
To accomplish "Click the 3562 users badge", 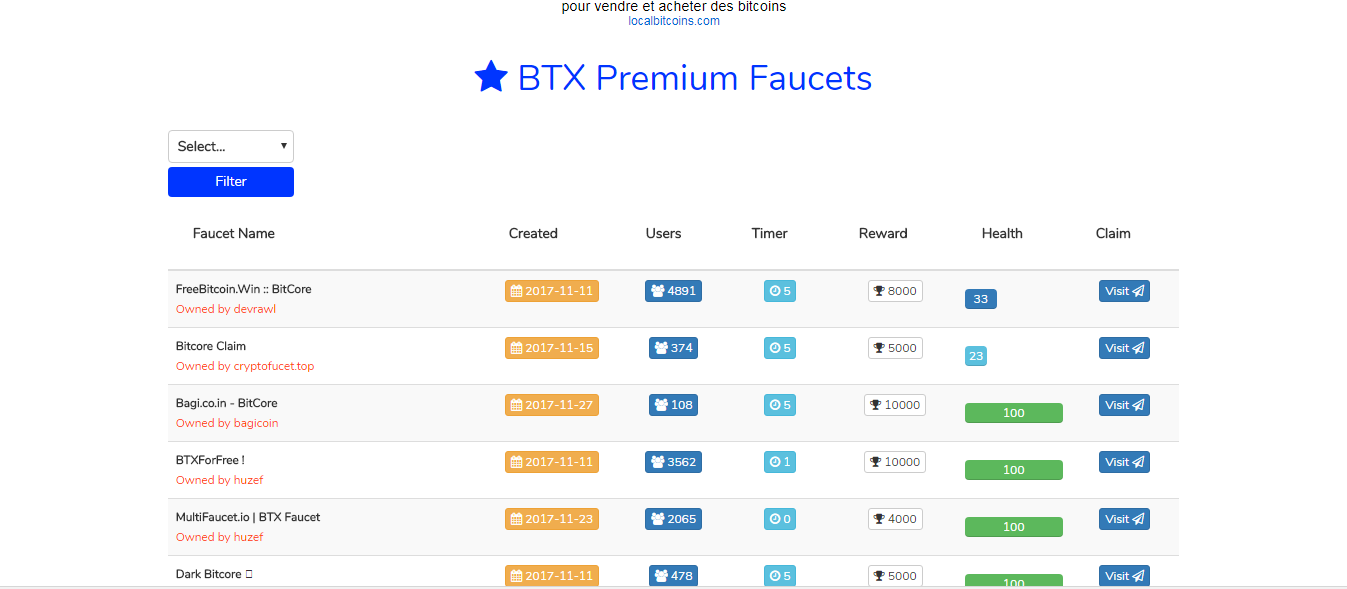I will coord(673,462).
